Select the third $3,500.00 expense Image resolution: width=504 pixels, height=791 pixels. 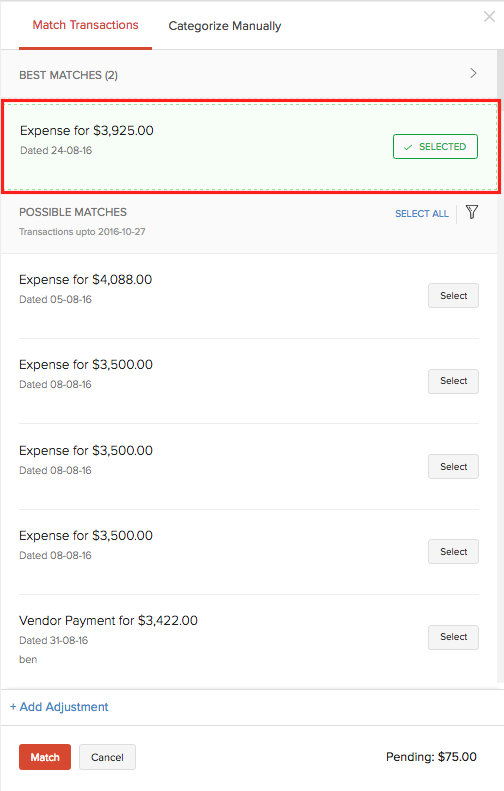click(454, 552)
